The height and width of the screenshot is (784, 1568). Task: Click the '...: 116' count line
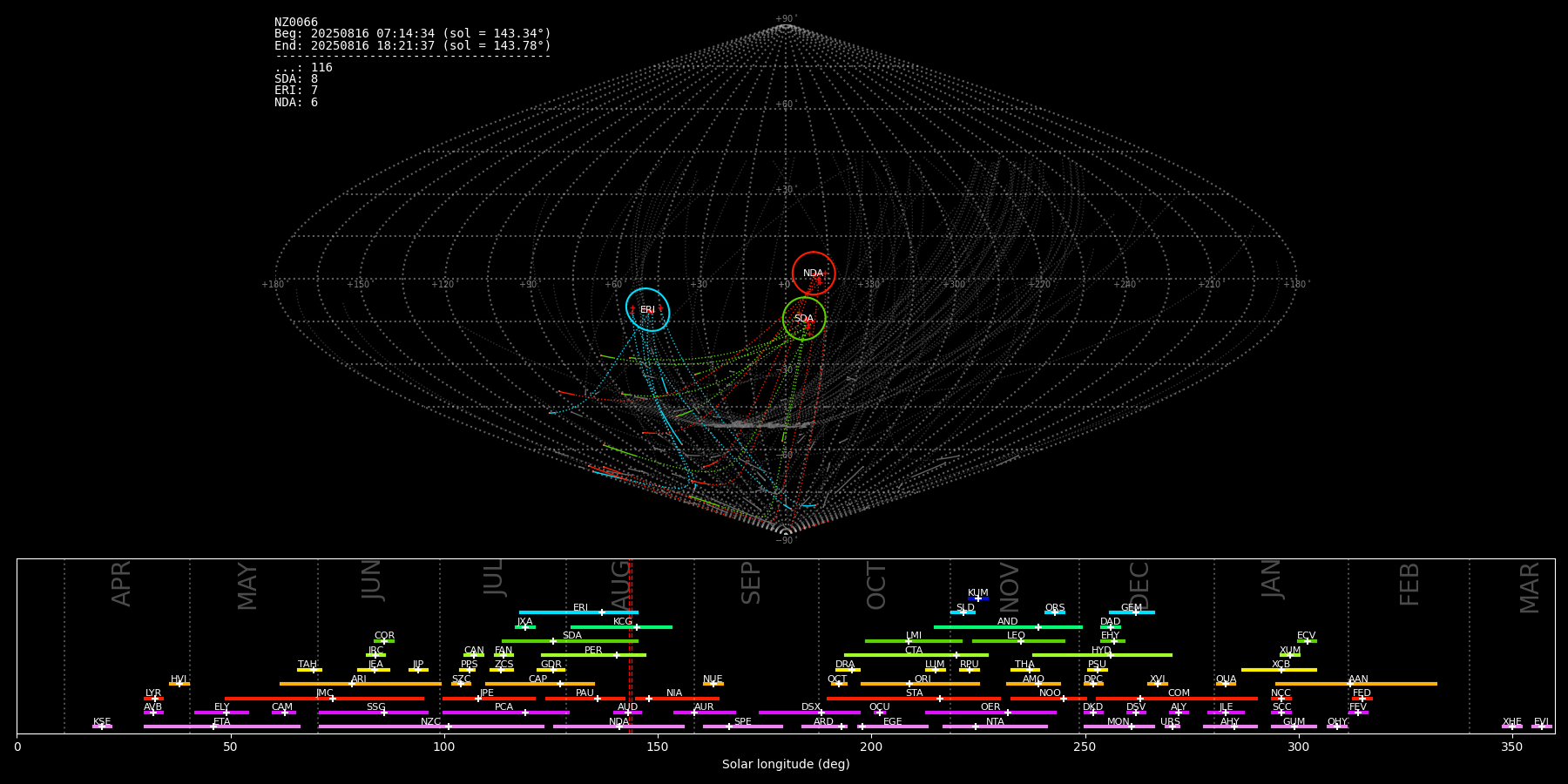[x=303, y=68]
